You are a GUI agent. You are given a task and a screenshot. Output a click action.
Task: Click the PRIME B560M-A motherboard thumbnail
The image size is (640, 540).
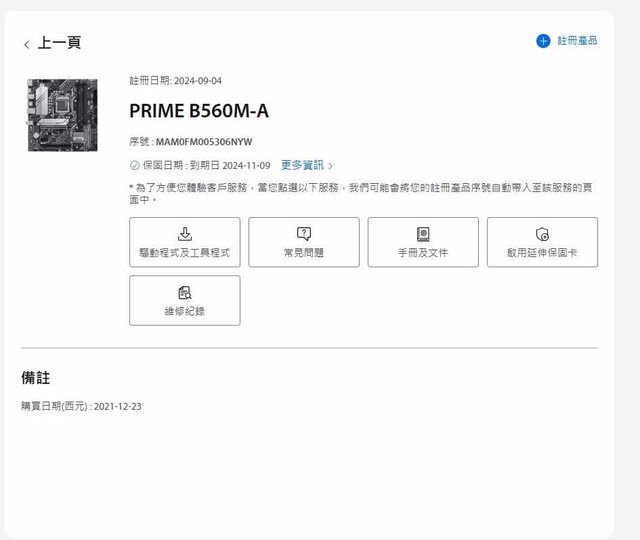click(x=62, y=115)
